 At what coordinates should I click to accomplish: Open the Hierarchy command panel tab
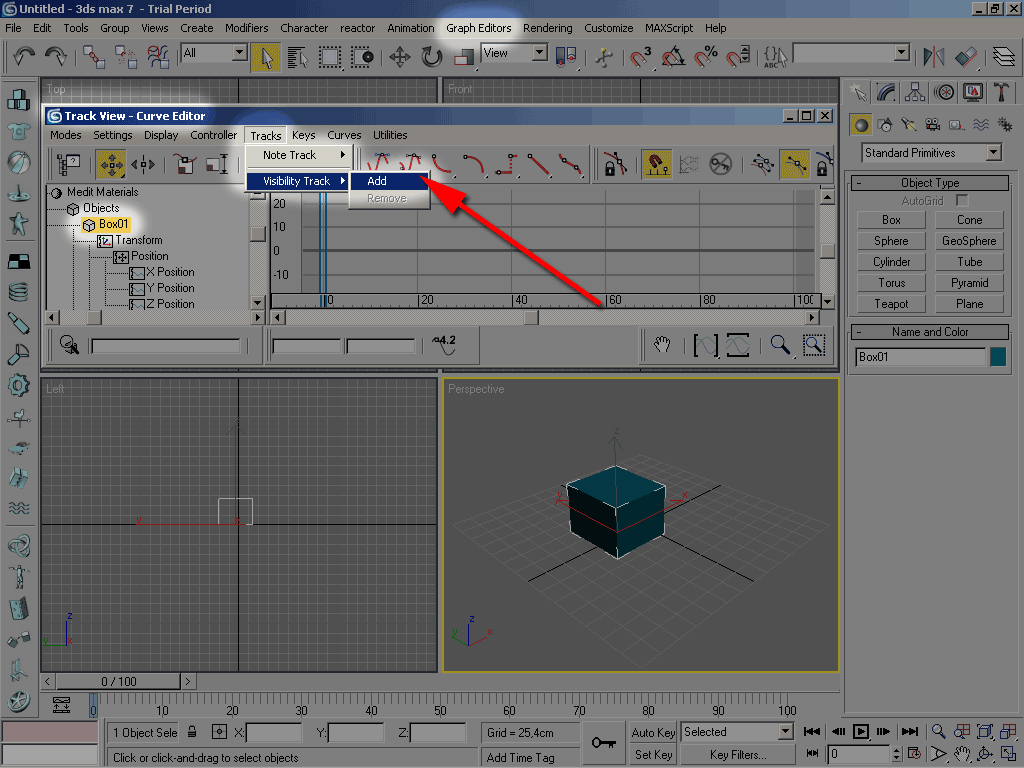click(x=915, y=92)
